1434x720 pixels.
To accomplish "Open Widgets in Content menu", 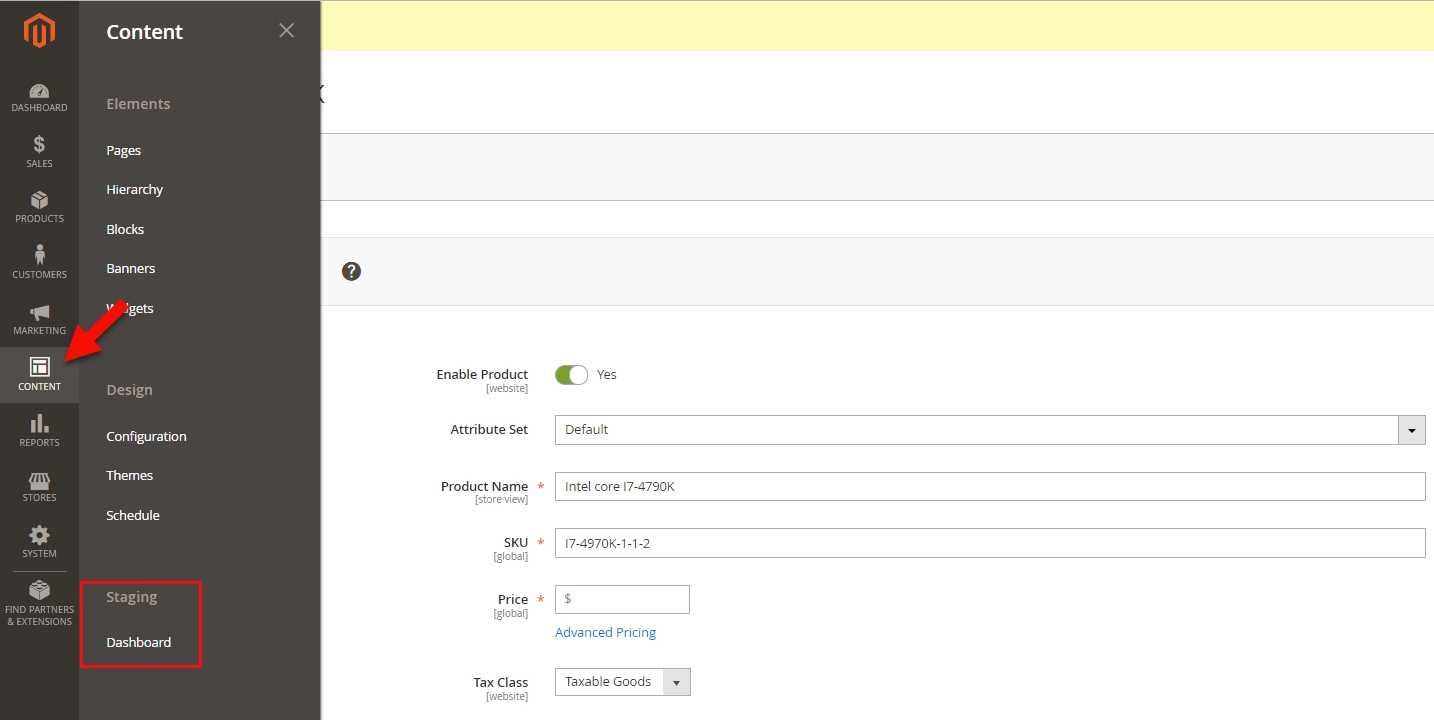I will click(130, 308).
